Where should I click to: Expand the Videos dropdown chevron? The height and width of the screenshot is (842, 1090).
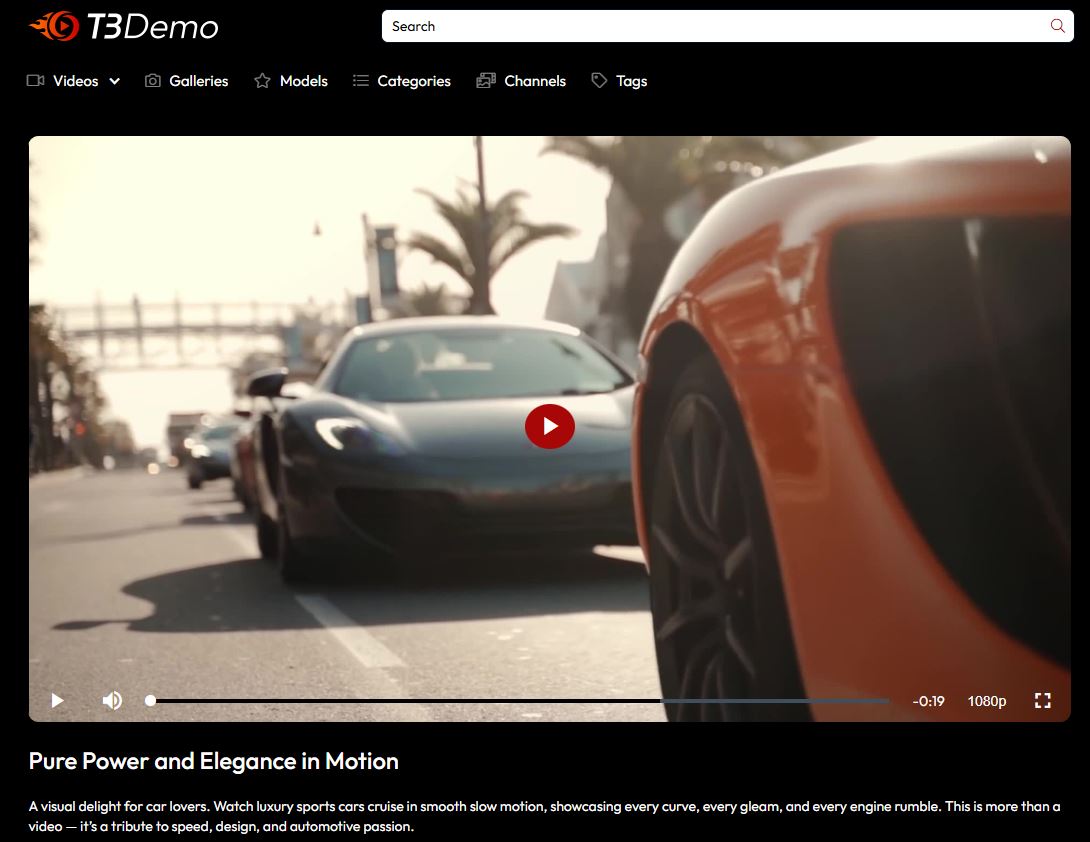[115, 82]
